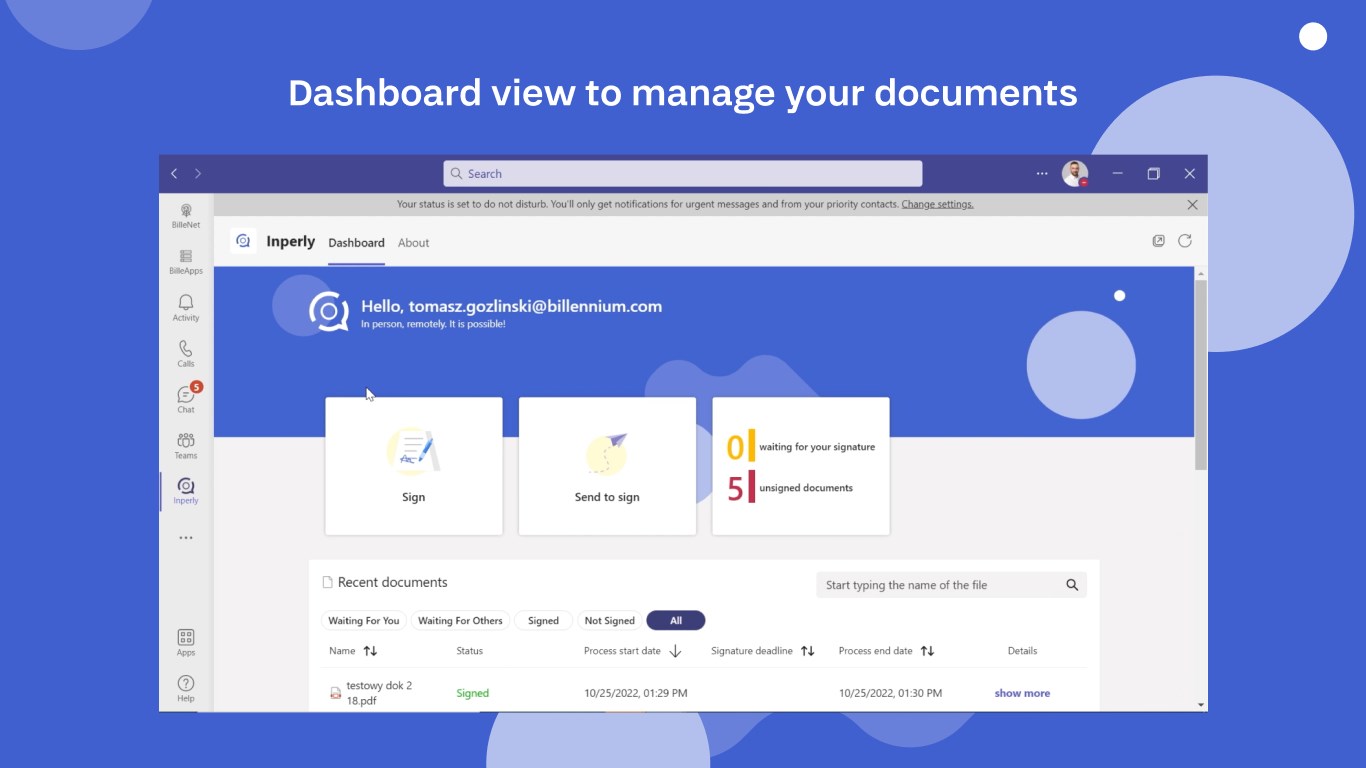Screen dimensions: 1366x768
Task: Click the Status column header
Action: (x=470, y=651)
